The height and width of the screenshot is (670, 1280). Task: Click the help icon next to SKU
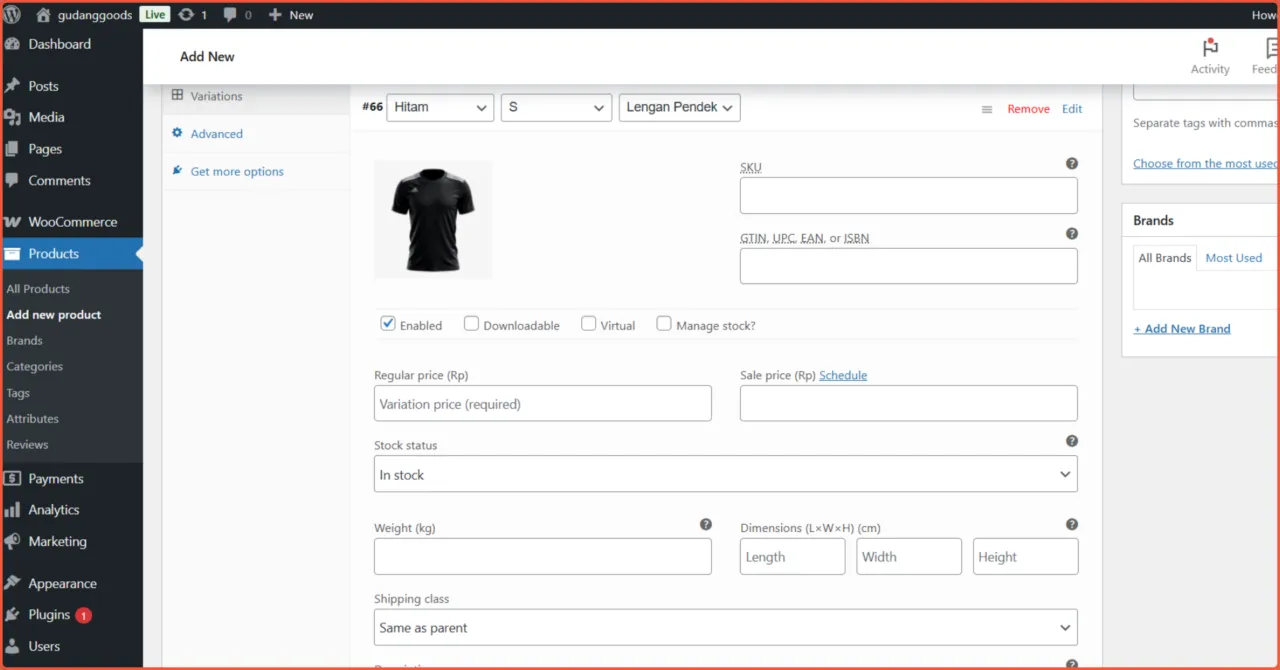(x=1071, y=162)
